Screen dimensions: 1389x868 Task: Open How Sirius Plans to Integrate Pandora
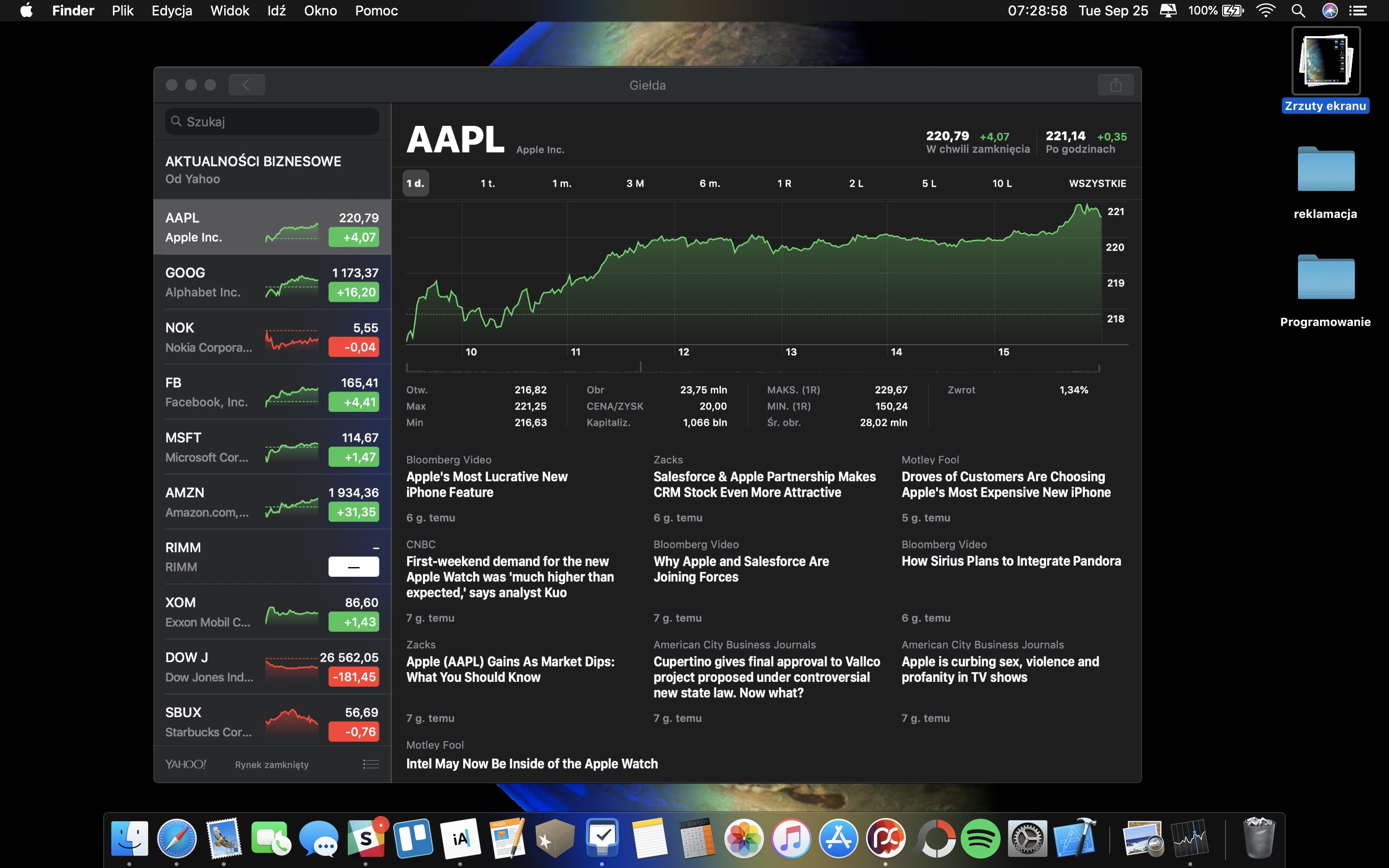[x=1011, y=561]
